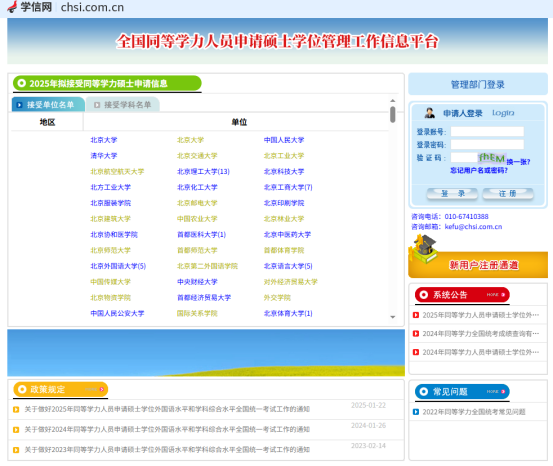Open the 2024 policy notice dated 2024-01-26

[167, 429]
